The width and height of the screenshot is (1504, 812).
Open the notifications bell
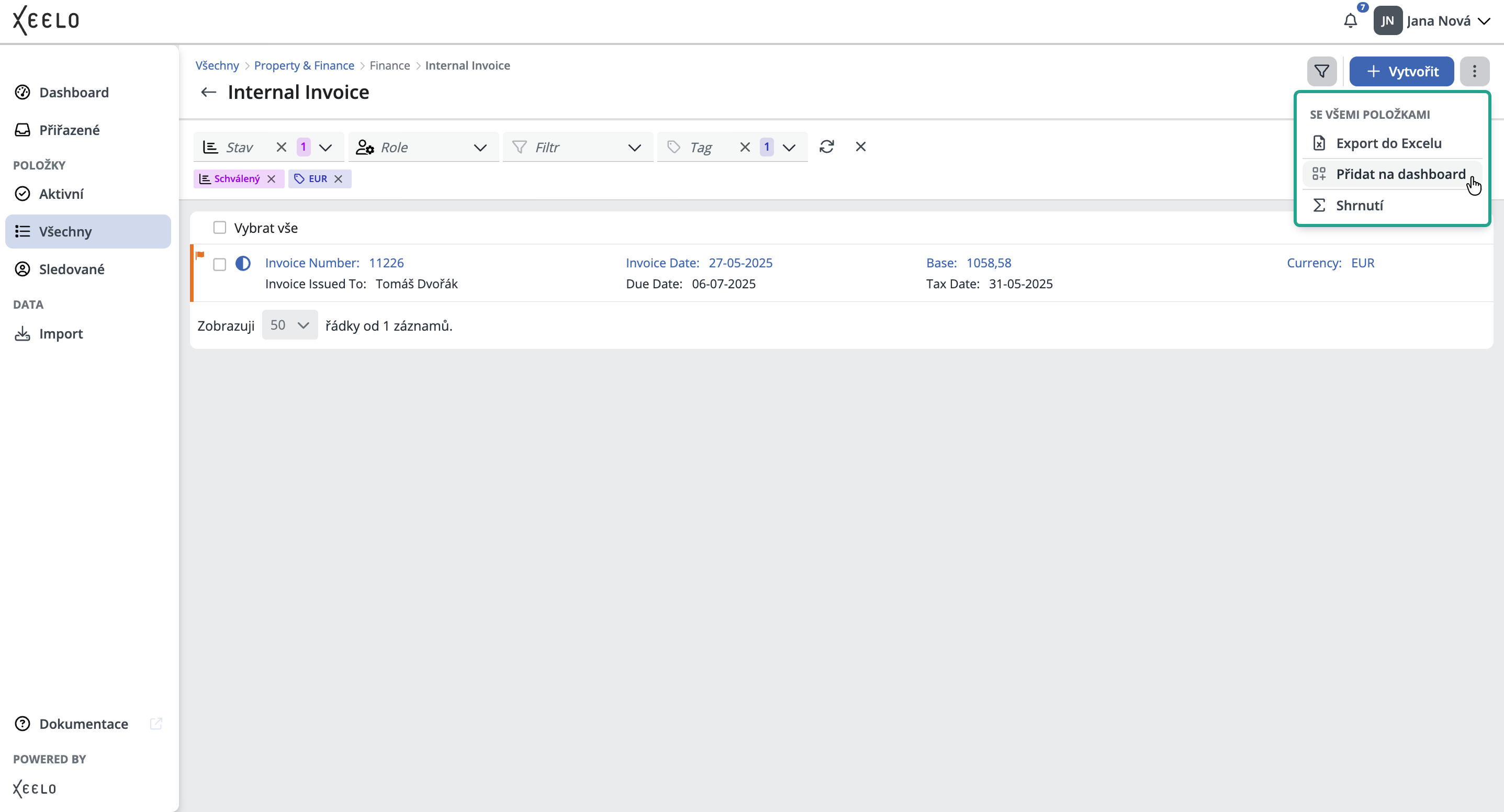point(1350,21)
